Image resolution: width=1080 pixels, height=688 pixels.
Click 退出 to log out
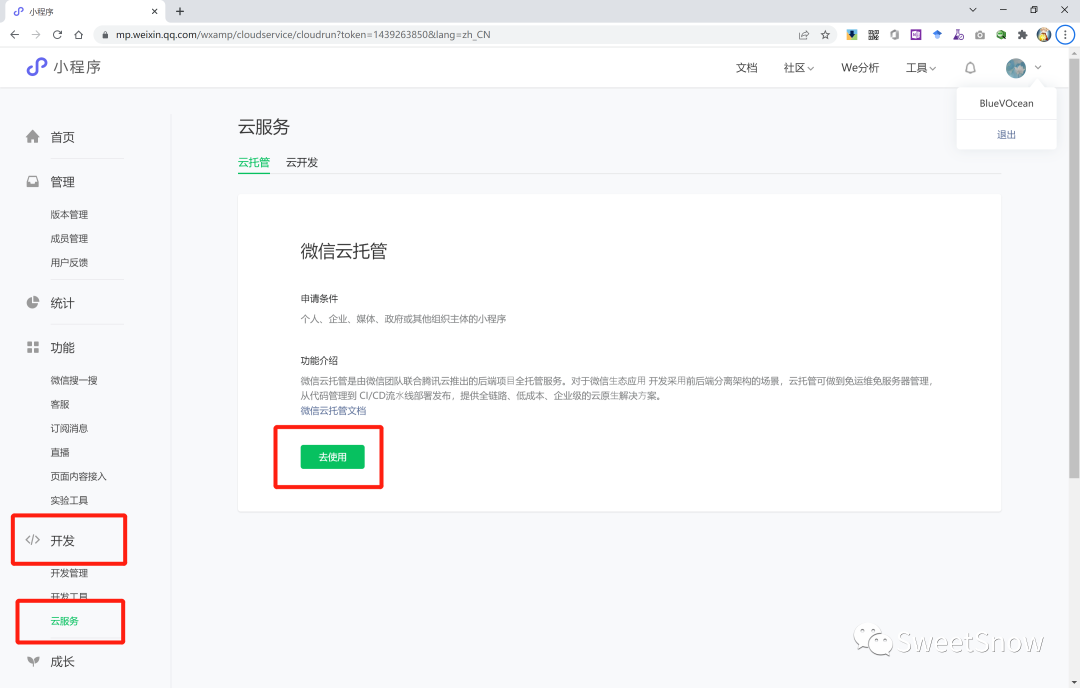(x=1006, y=134)
